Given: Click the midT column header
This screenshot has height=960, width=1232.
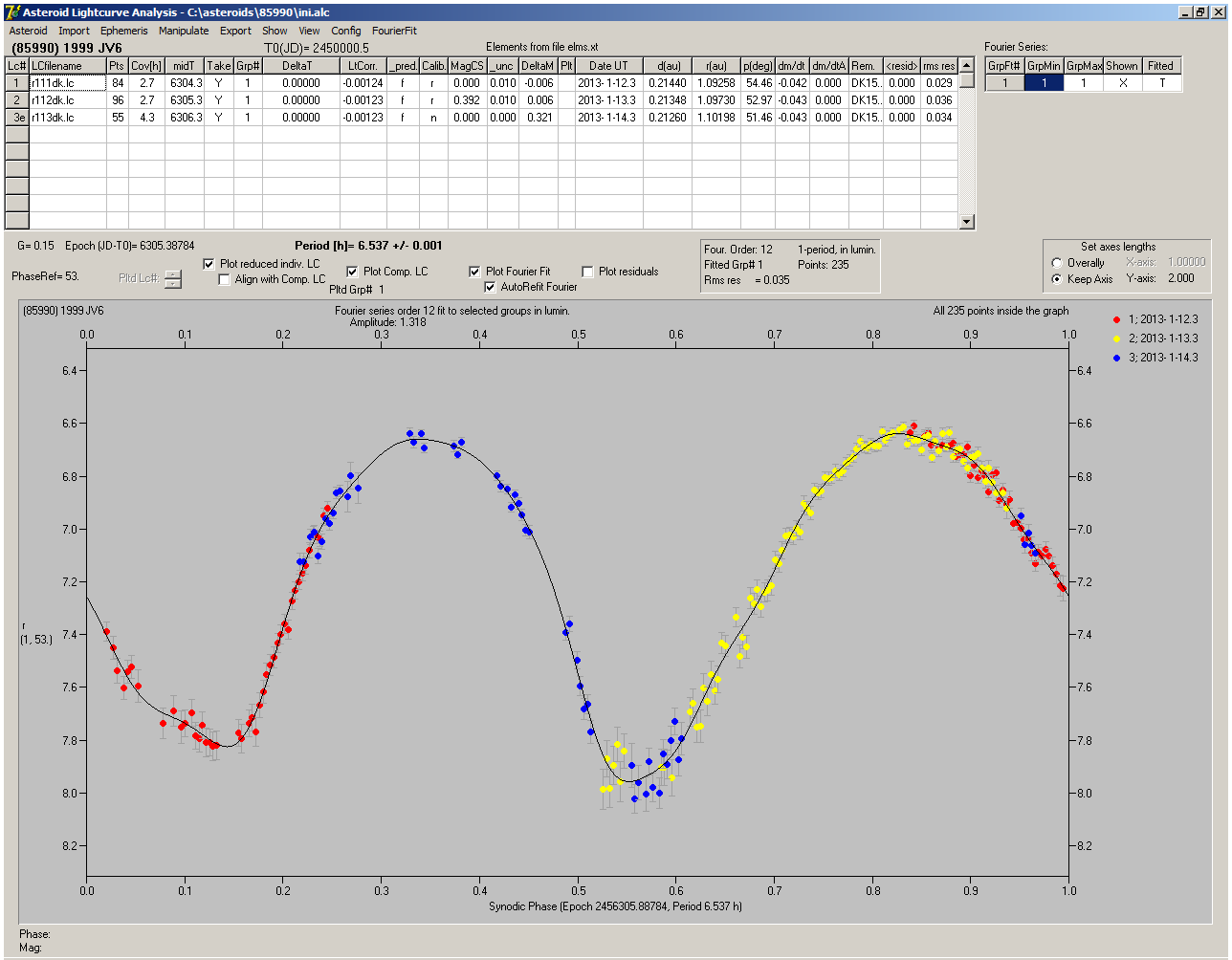Looking at the screenshot, I should tap(185, 66).
